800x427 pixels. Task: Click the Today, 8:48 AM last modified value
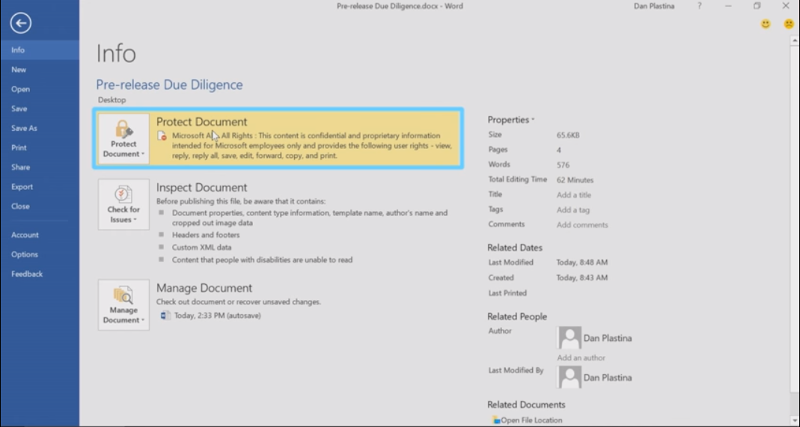pos(582,262)
